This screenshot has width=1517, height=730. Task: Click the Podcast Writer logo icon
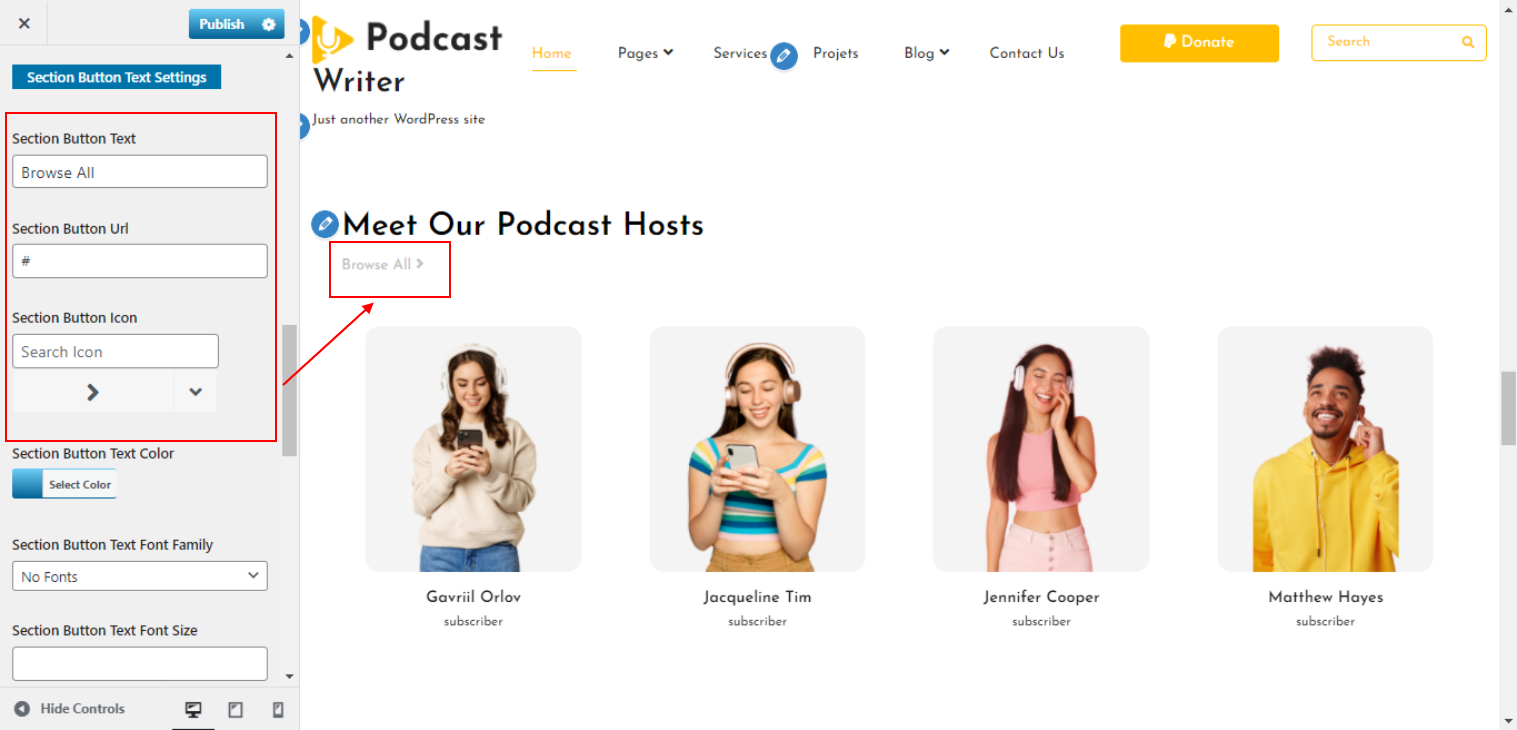point(332,40)
